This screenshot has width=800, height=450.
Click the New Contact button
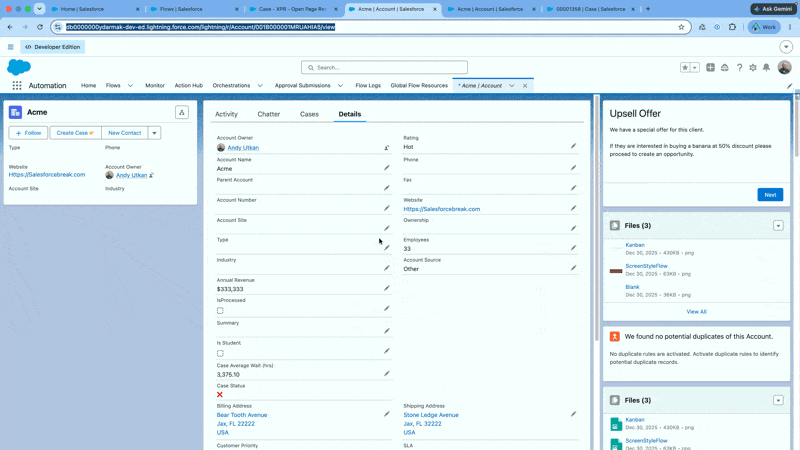pyautogui.click(x=124, y=133)
